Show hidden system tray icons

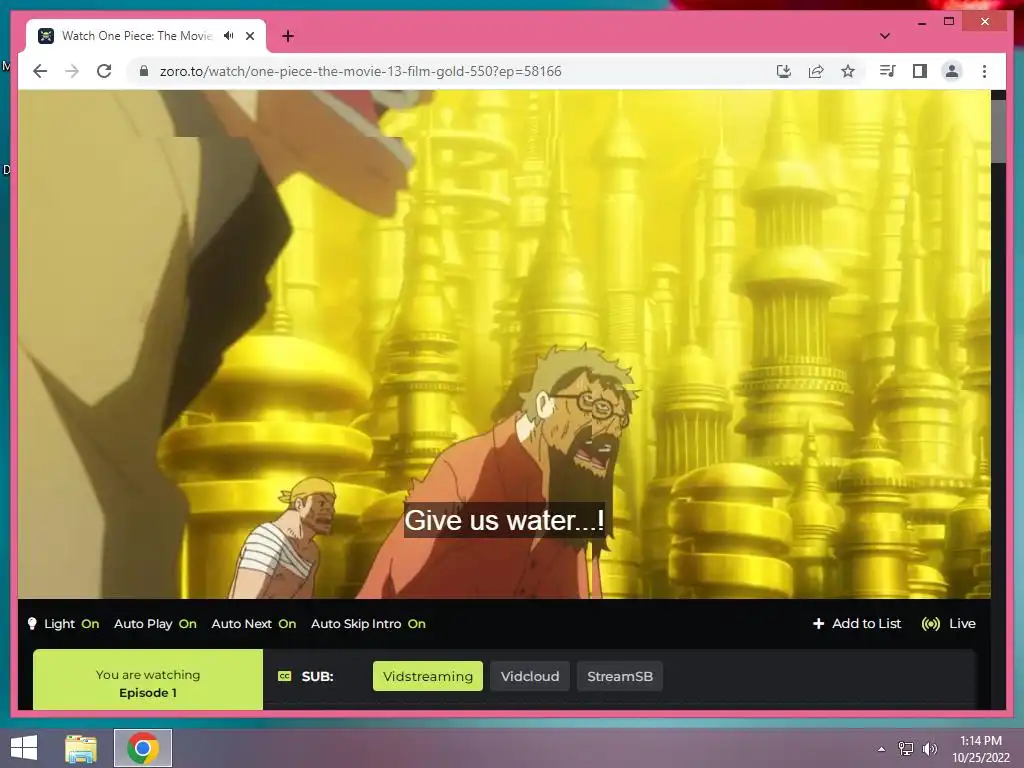pos(882,748)
